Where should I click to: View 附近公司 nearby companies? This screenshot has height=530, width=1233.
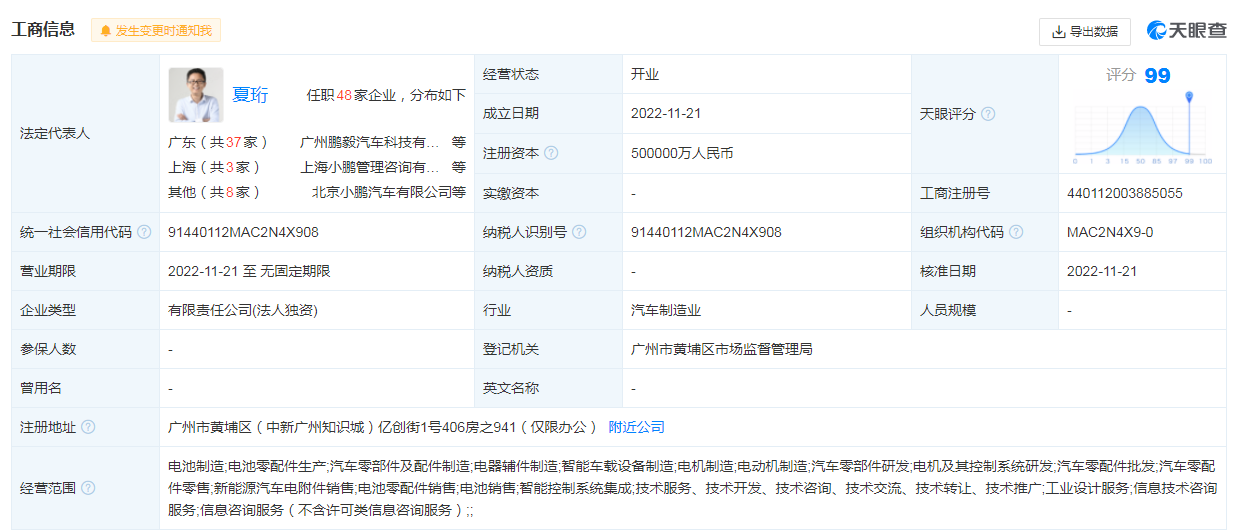pos(636,427)
